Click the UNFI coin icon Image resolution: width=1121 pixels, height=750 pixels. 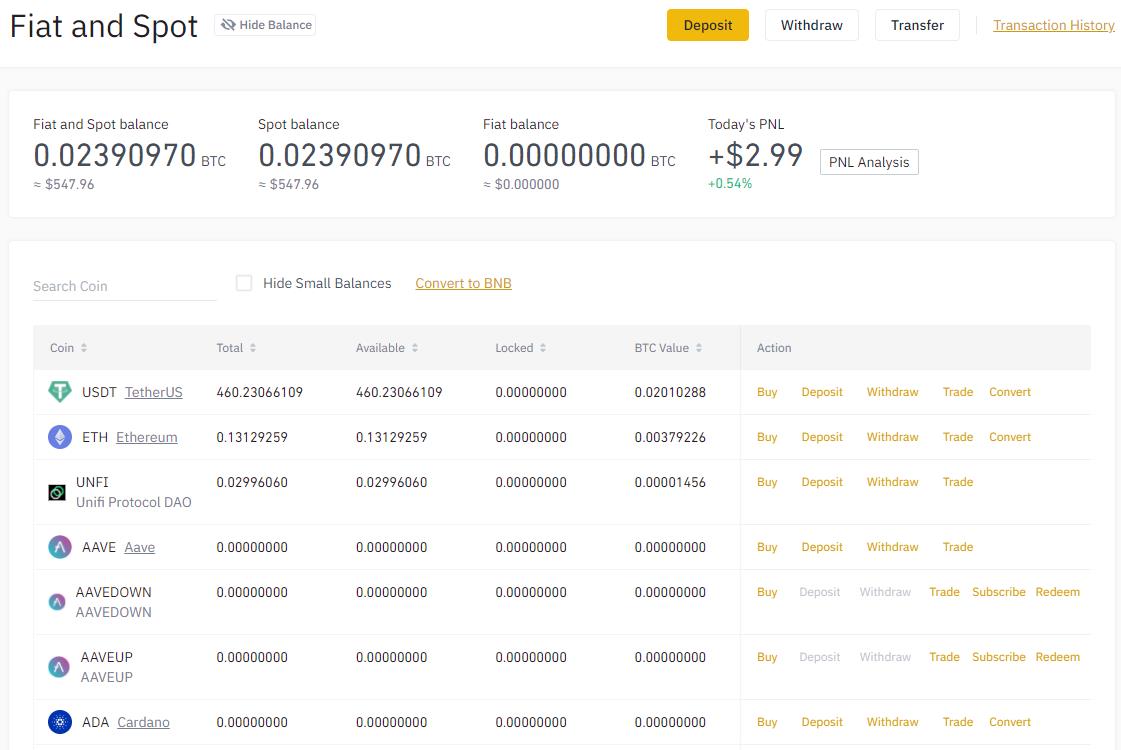point(56,492)
